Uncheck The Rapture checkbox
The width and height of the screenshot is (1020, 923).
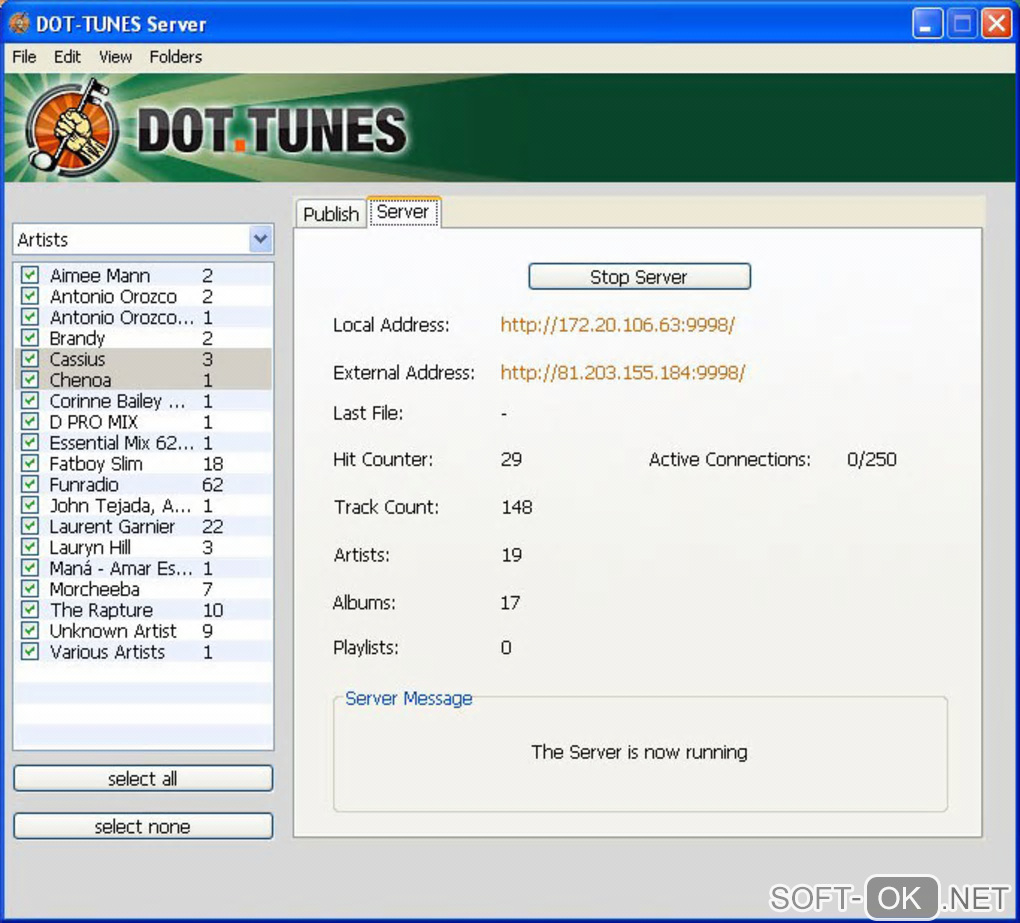(29, 609)
